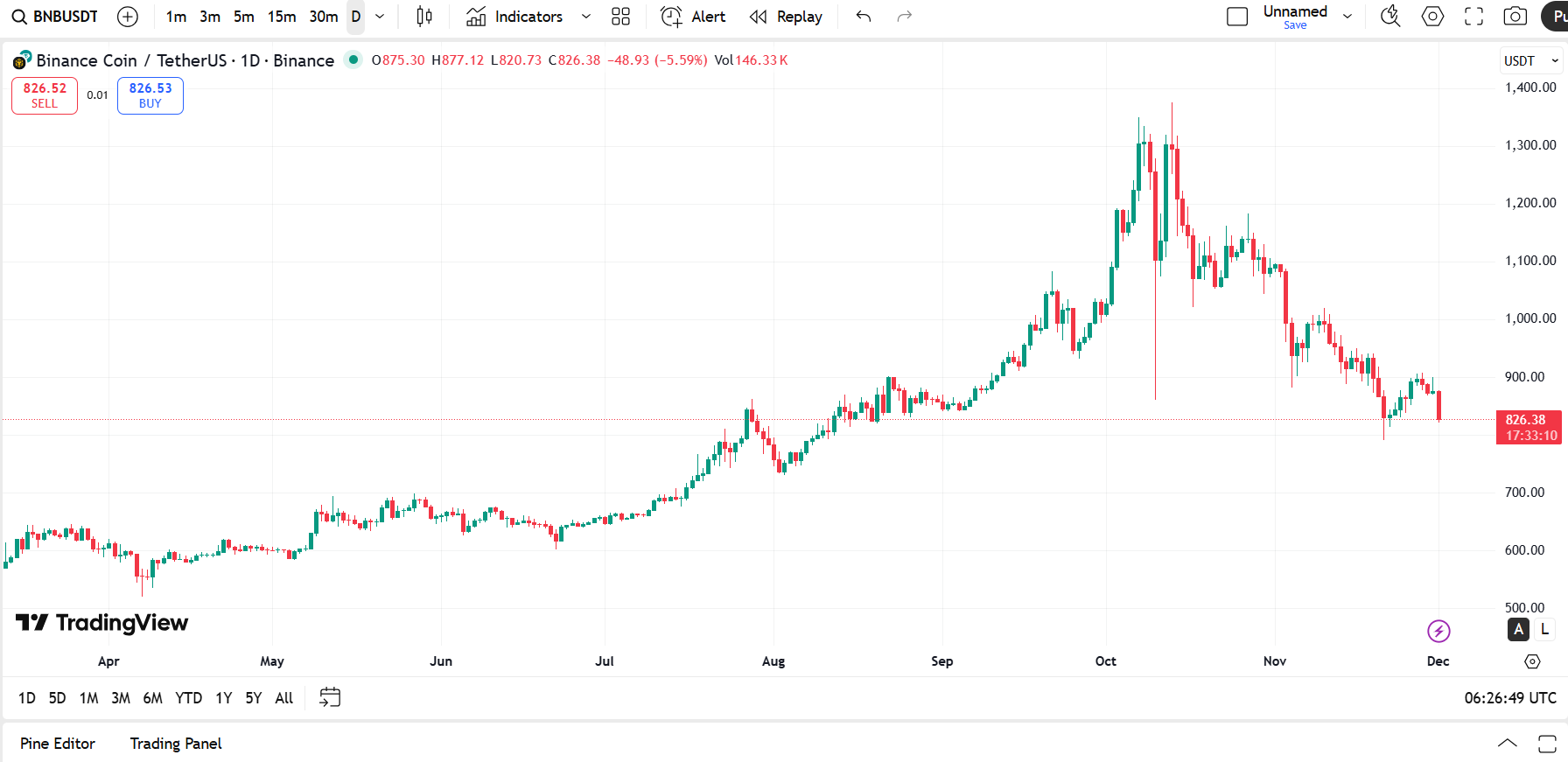Take a chart snapshot with the camera icon
Image resolution: width=1568 pixels, height=762 pixels.
1516,16
